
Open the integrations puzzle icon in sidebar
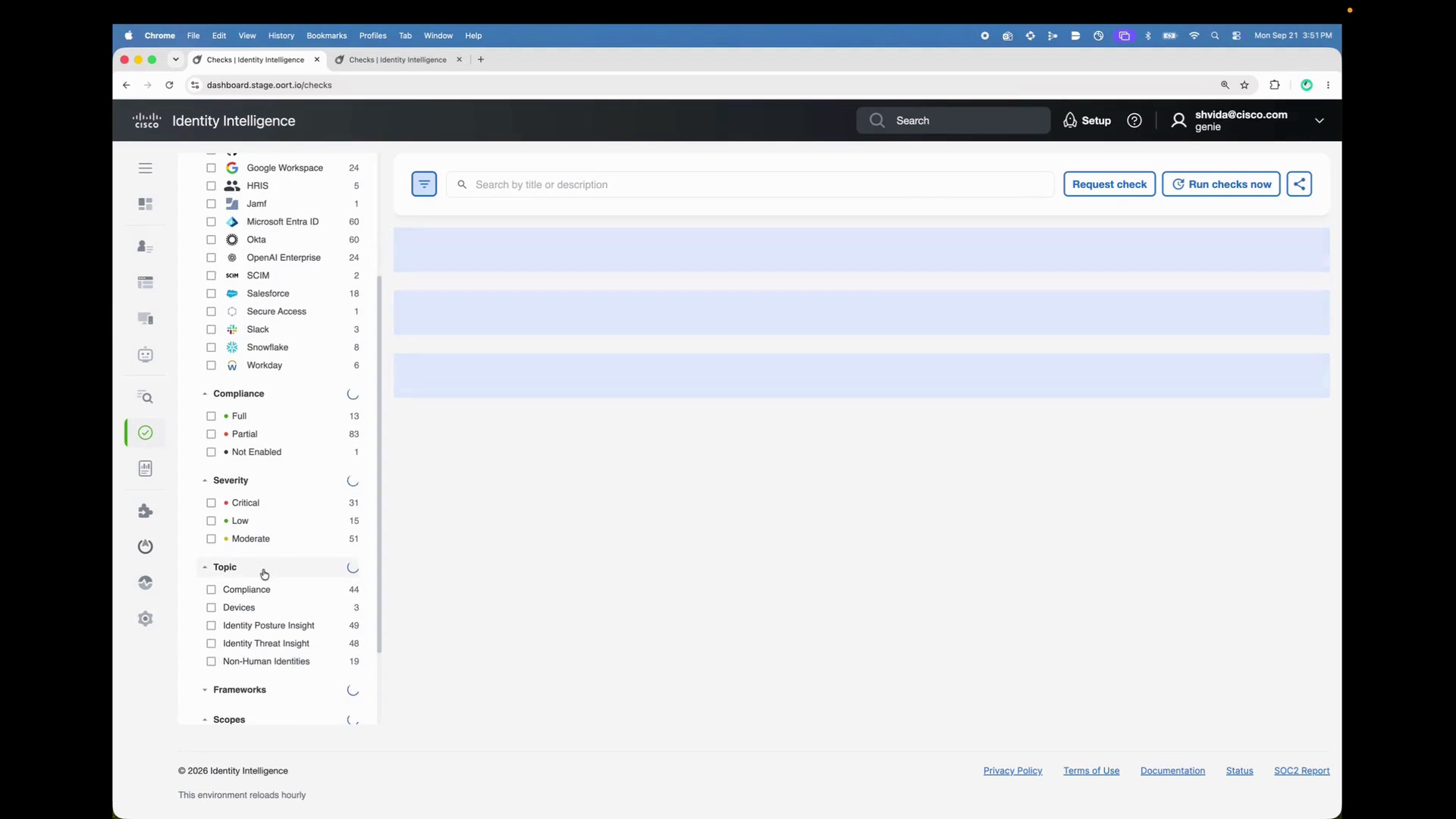[x=146, y=511]
